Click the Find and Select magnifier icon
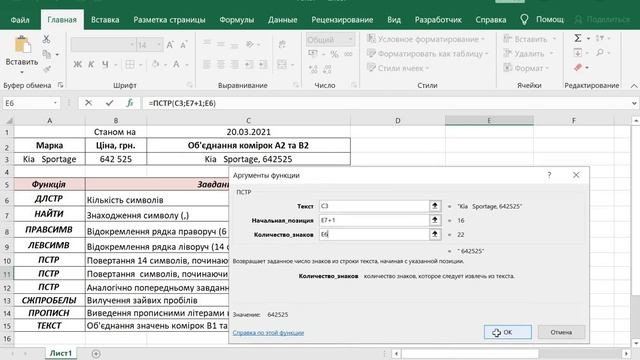Viewport: 640px width, 360px height. [x=600, y=53]
